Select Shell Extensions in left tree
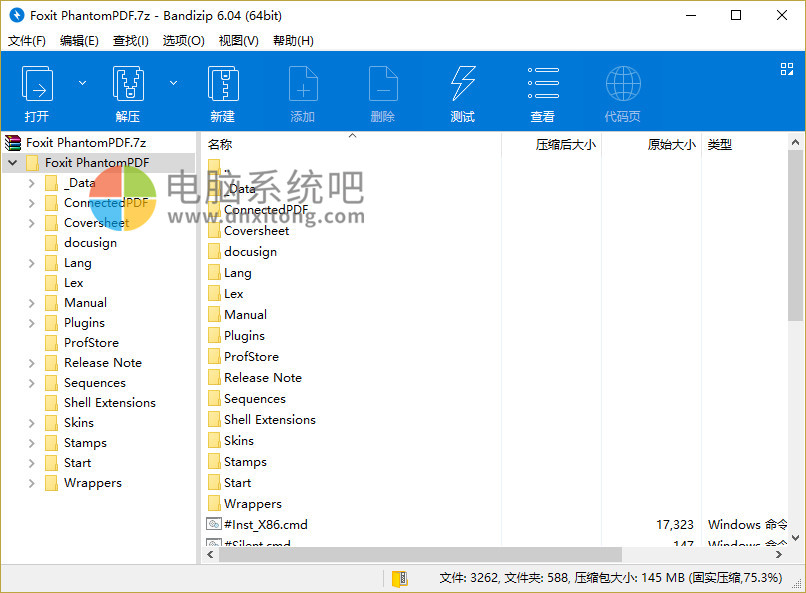 coord(109,403)
